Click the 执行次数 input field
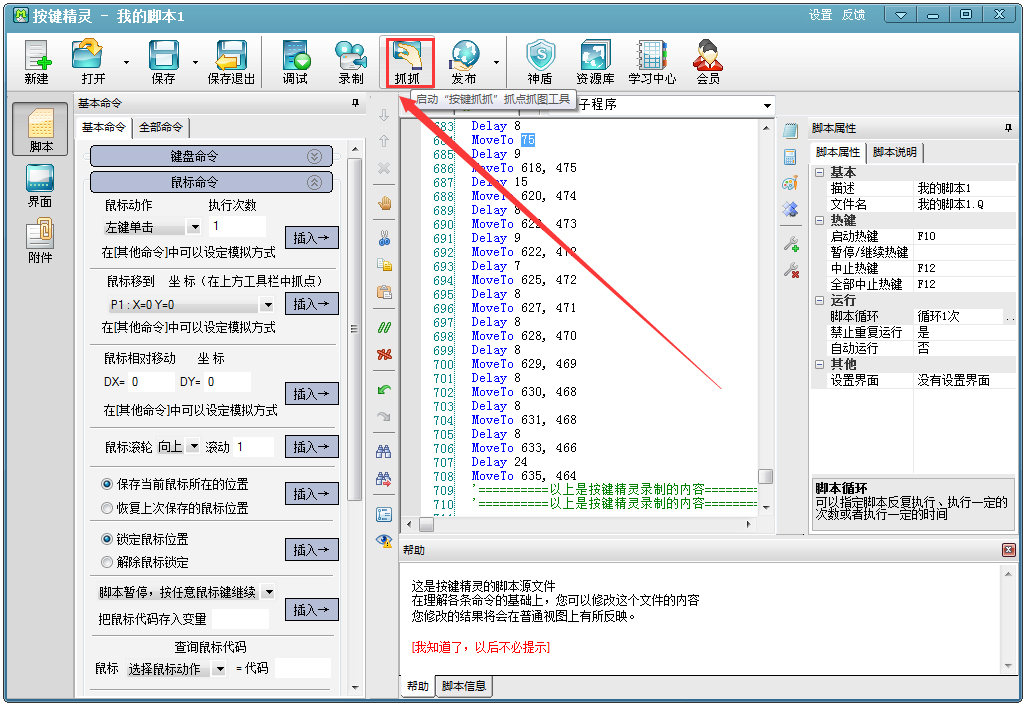Viewport: 1026px width, 705px height. tap(238, 226)
